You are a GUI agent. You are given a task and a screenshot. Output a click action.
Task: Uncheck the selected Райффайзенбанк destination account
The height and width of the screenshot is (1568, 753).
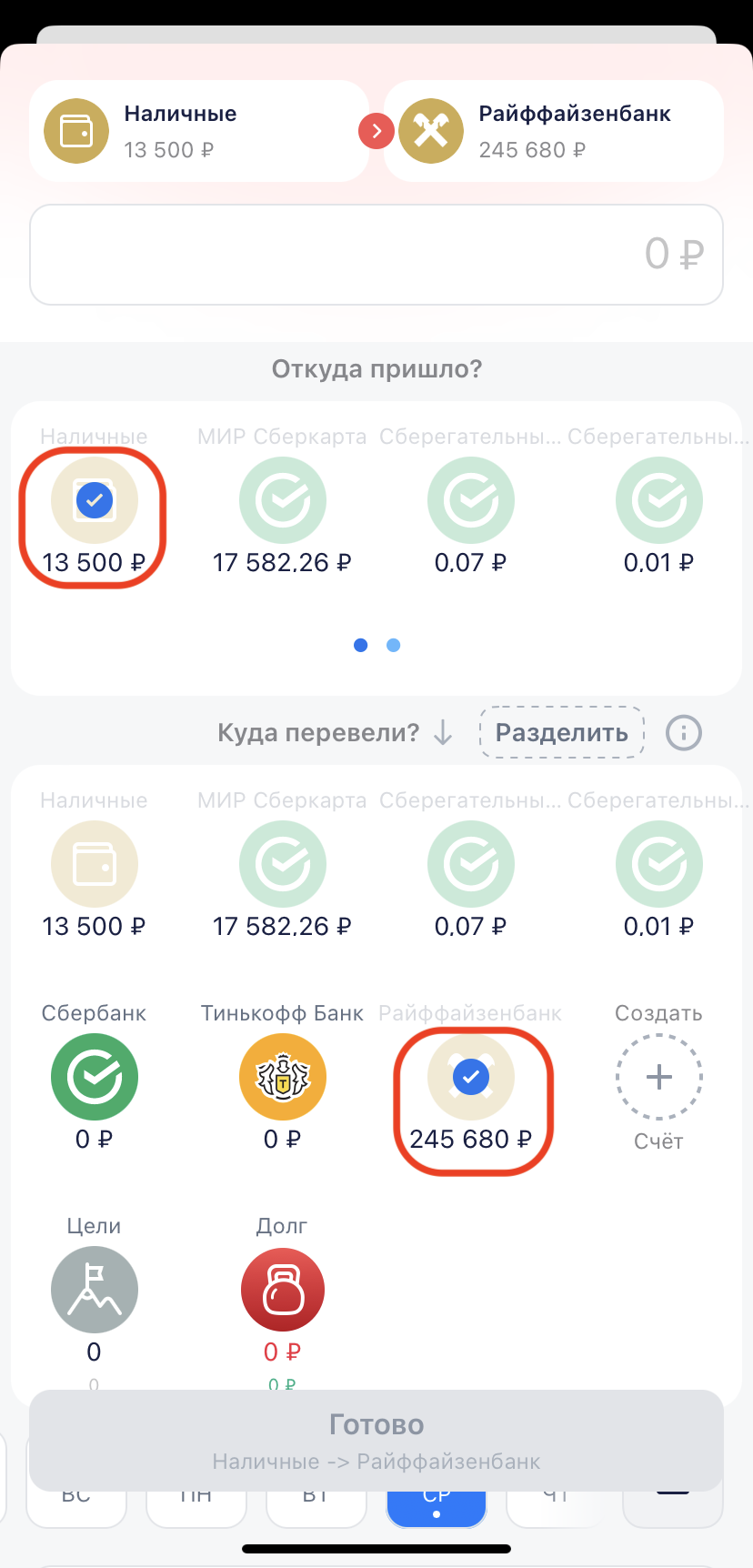(x=471, y=1077)
